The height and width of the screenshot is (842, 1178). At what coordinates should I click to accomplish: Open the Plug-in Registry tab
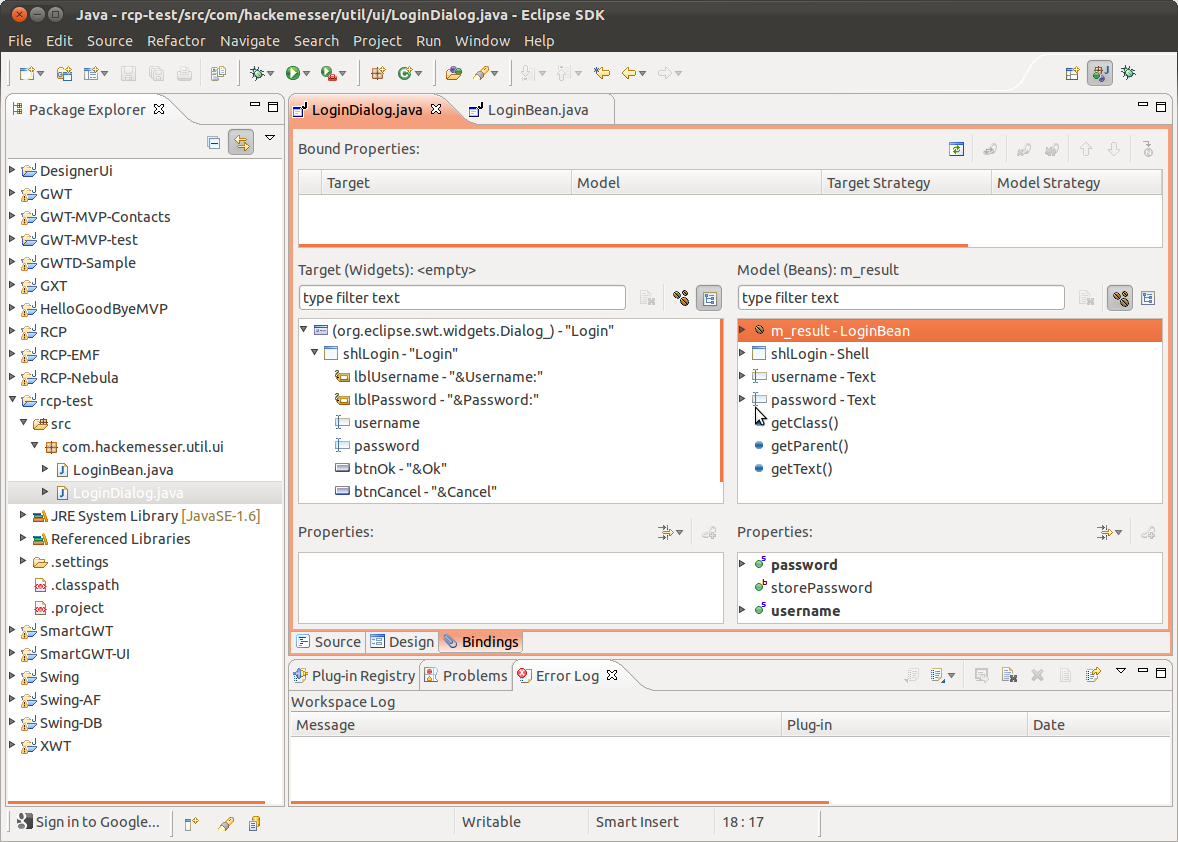(355, 675)
